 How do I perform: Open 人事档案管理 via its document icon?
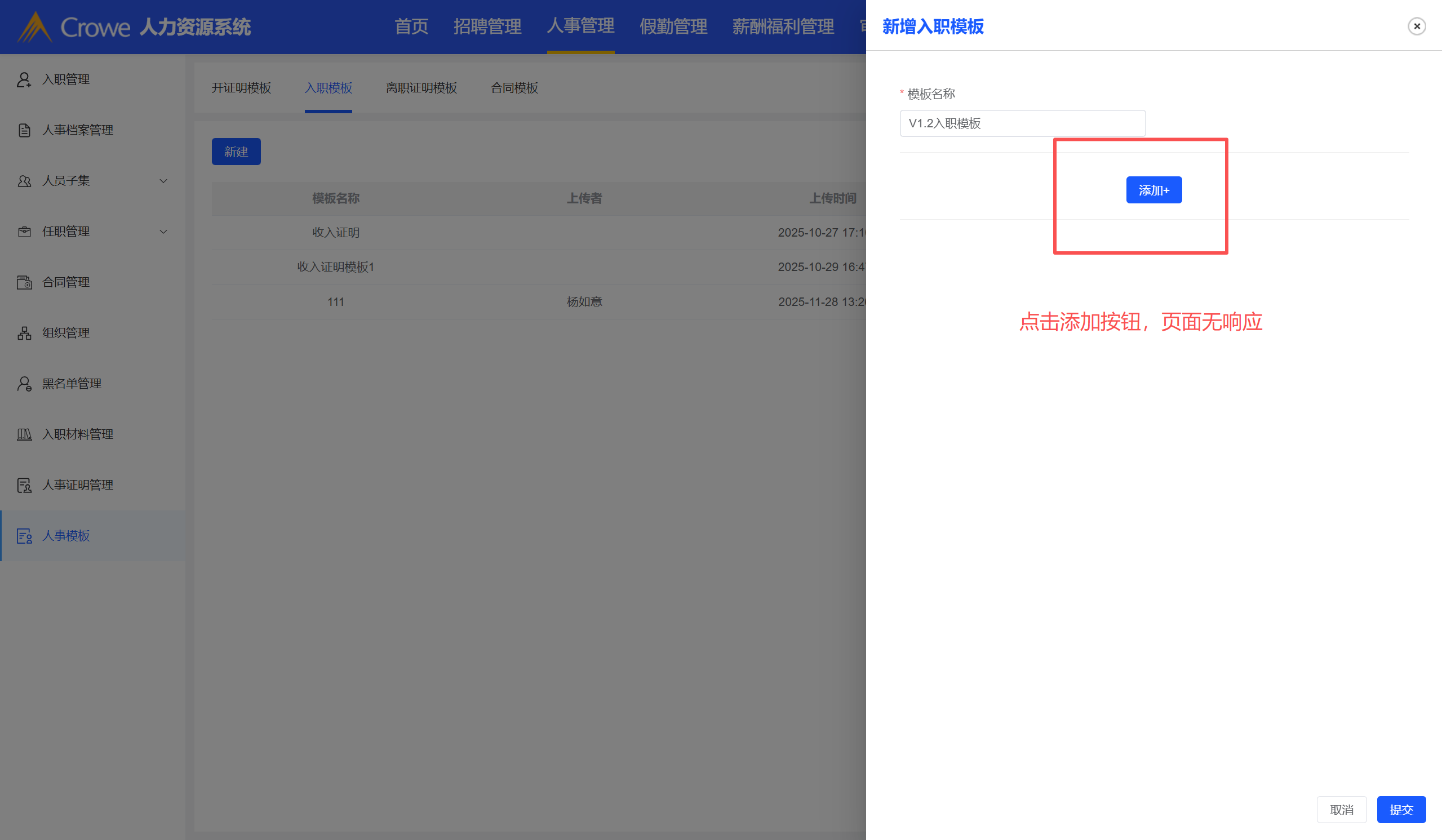coord(24,131)
